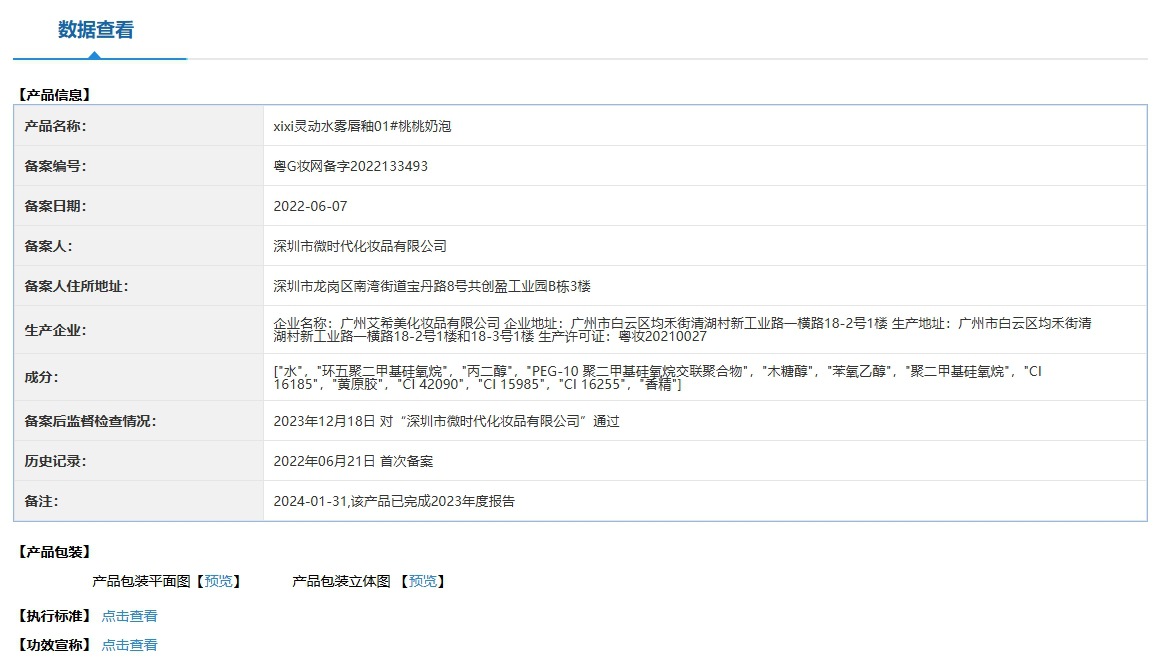This screenshot has width=1159, height=661.
Task: Click filing number 粤G妆网备字2022133493
Action: coord(350,166)
